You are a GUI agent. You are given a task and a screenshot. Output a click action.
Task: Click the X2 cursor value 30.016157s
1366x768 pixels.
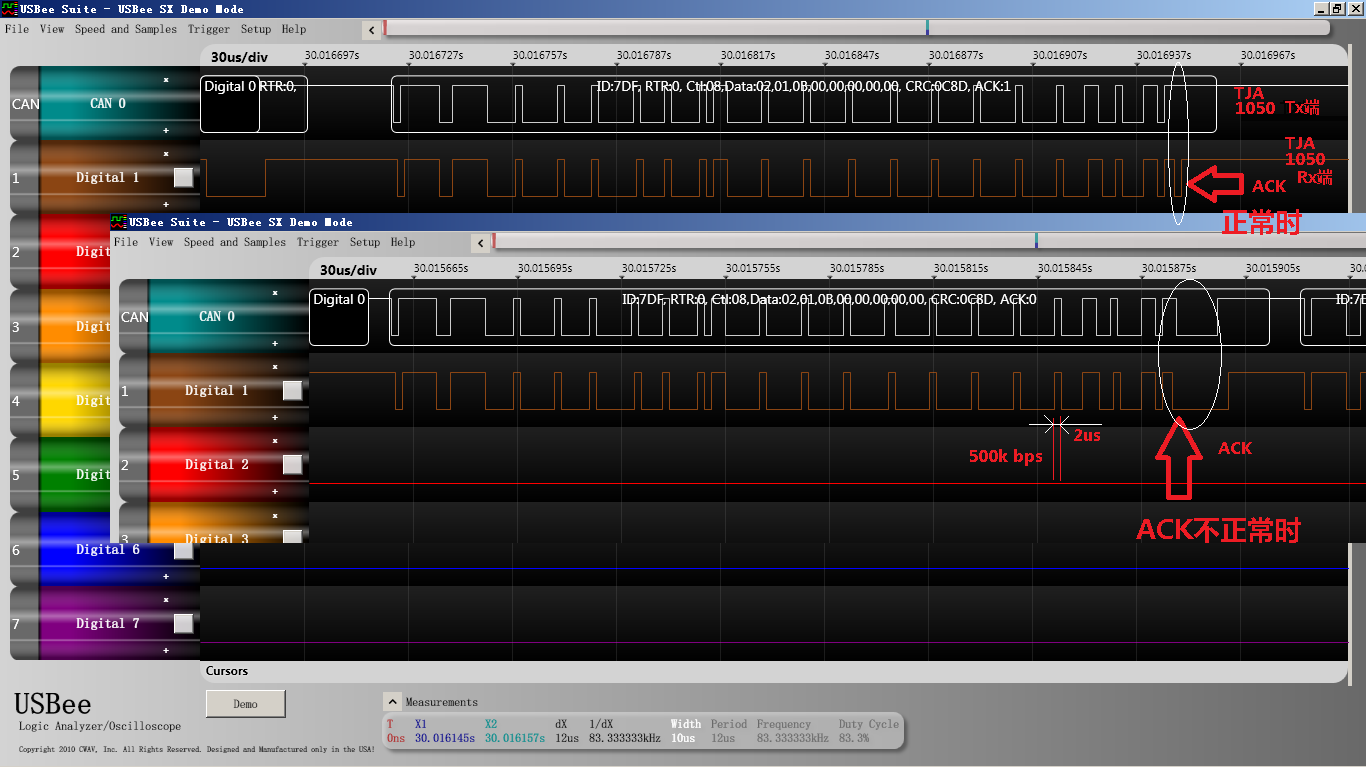tap(514, 738)
